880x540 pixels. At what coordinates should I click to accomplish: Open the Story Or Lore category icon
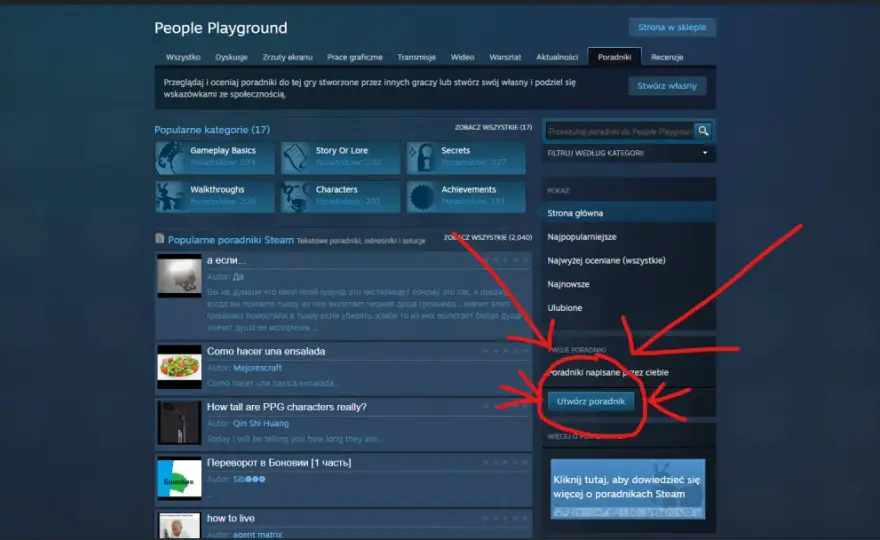click(x=296, y=158)
